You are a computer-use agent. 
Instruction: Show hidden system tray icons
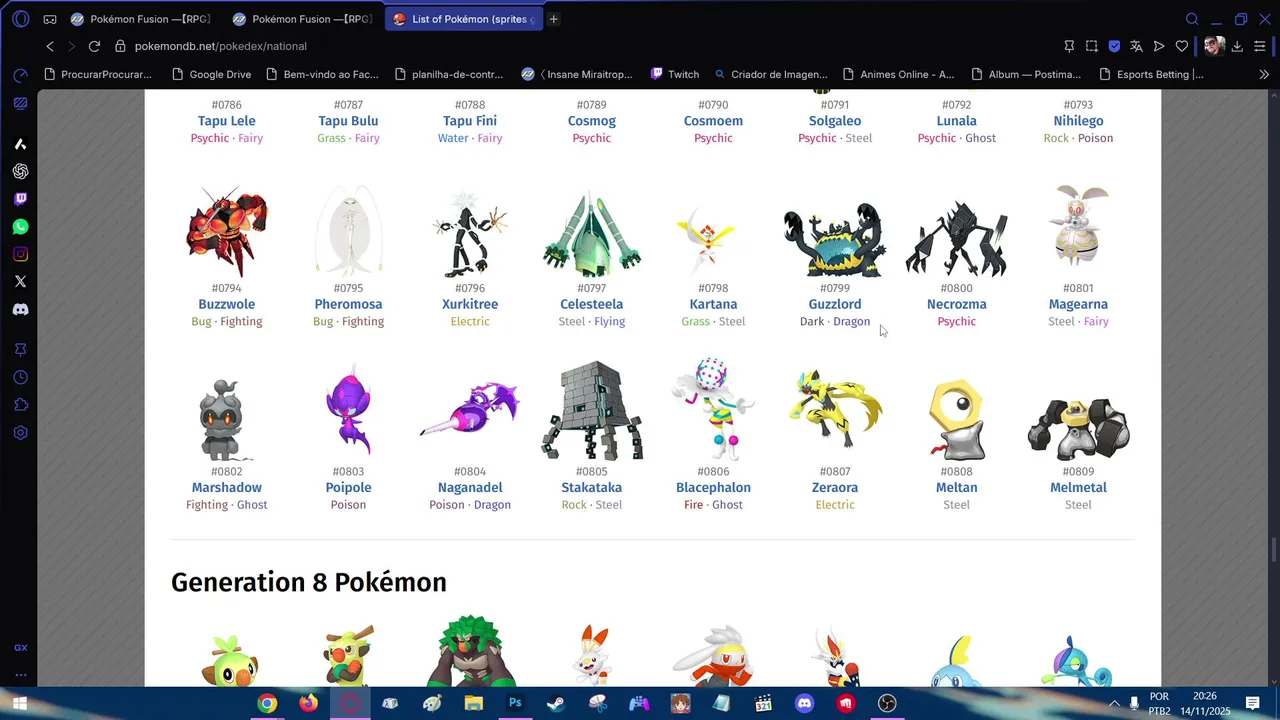1114,704
